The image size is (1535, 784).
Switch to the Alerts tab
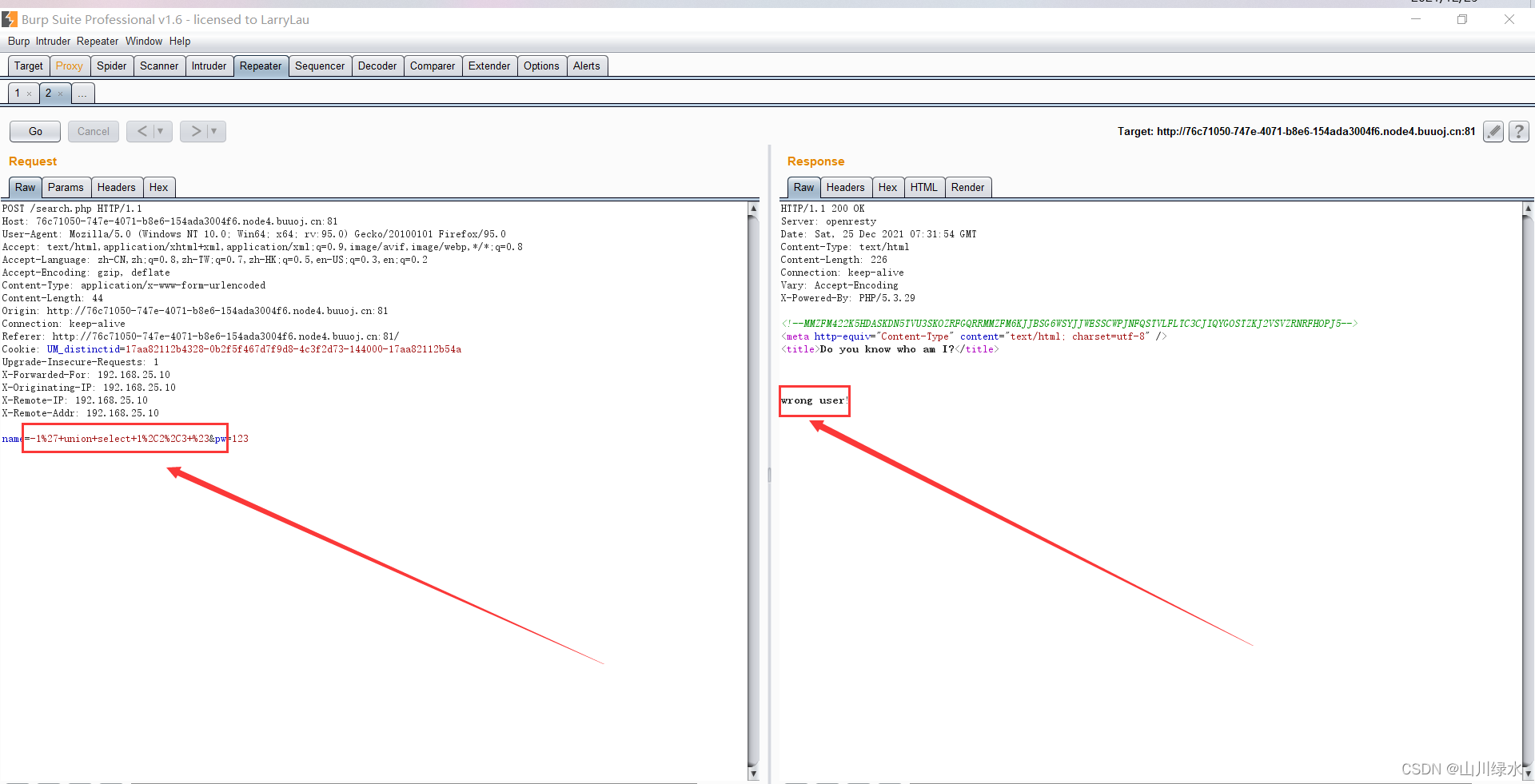[x=587, y=66]
